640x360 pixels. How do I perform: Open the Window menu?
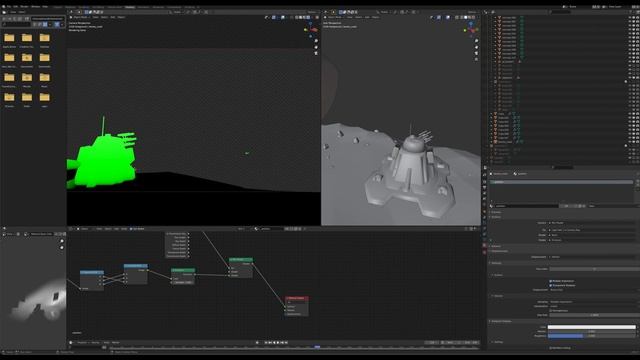pyautogui.click(x=36, y=7)
